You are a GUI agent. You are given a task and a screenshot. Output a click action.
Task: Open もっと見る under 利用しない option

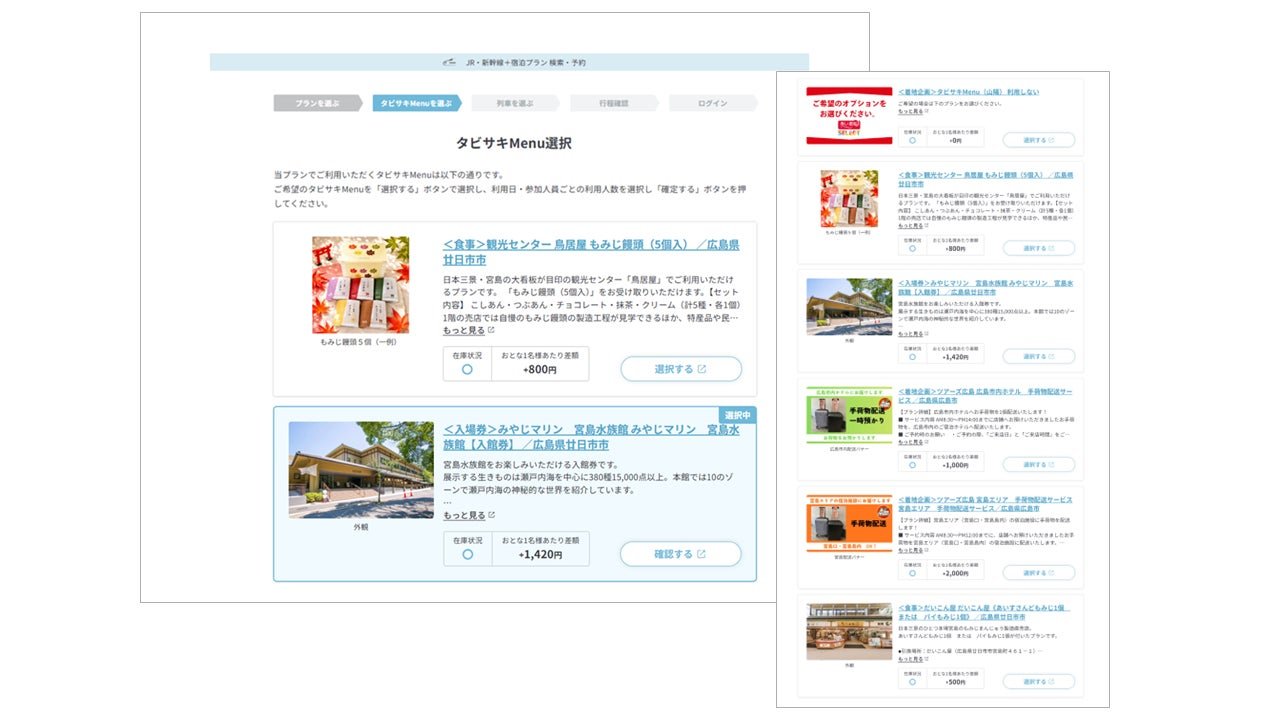pos(913,112)
